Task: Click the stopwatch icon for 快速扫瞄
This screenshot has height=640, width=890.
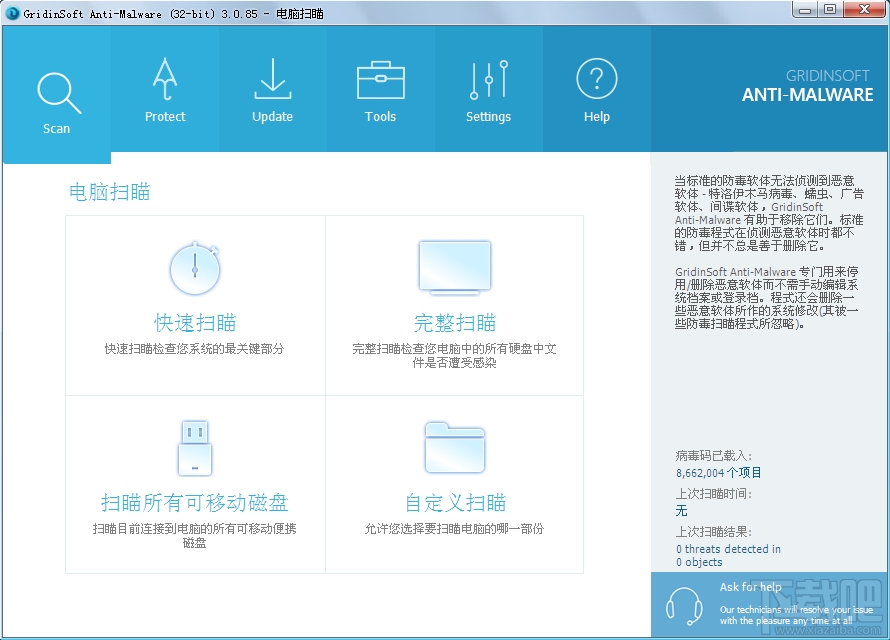Action: (x=194, y=268)
